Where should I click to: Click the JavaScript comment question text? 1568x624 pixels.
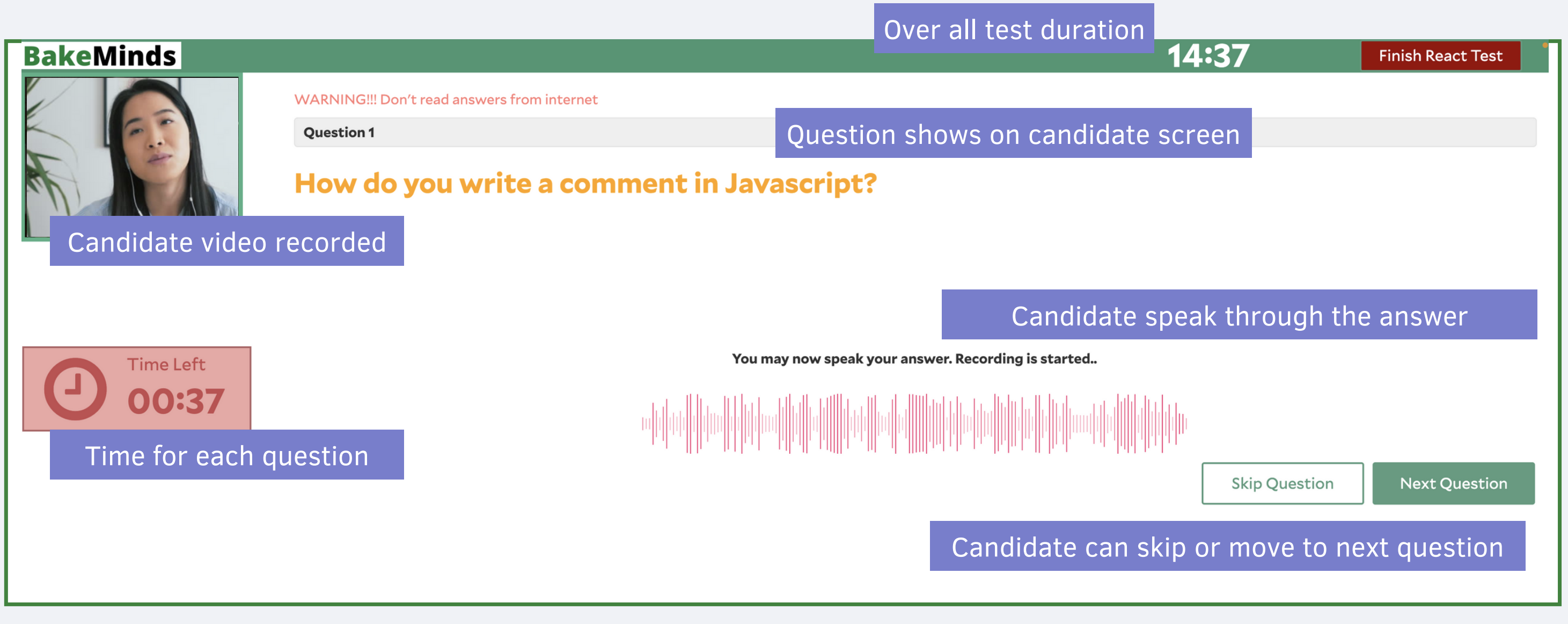[585, 184]
